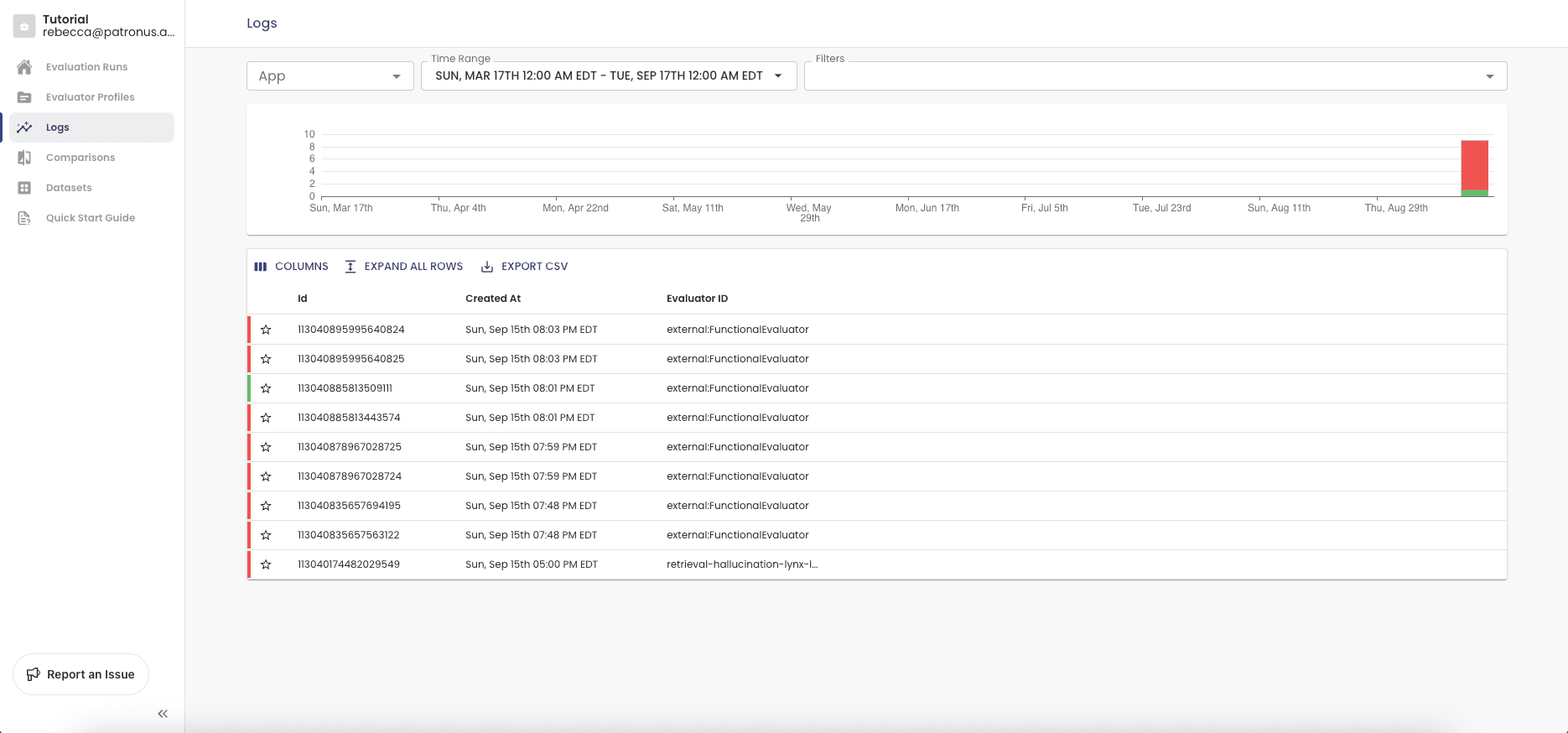The height and width of the screenshot is (733, 1568).
Task: Click evaluator cell of log 113040885813509111
Action: click(738, 388)
